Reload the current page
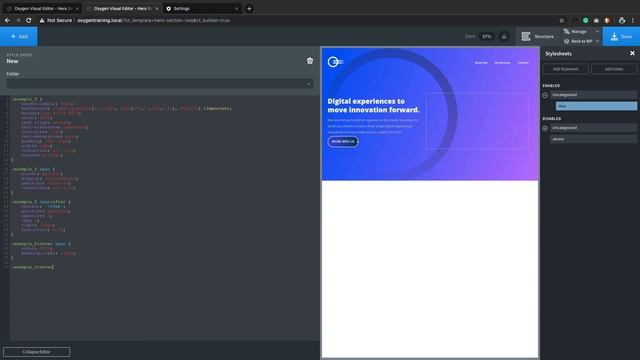640x360 pixels. 29,20
